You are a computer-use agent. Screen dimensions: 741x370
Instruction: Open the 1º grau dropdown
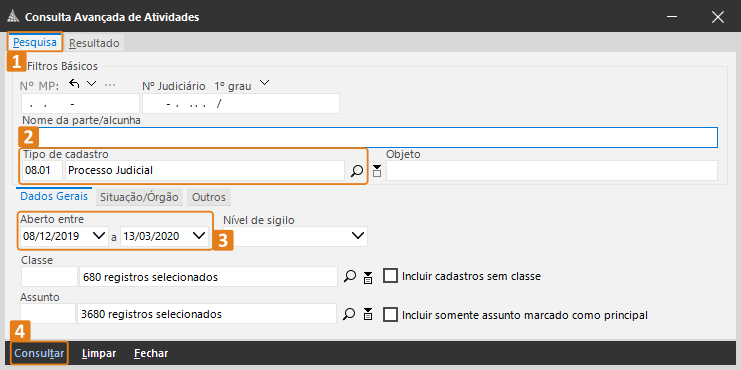[x=264, y=83]
